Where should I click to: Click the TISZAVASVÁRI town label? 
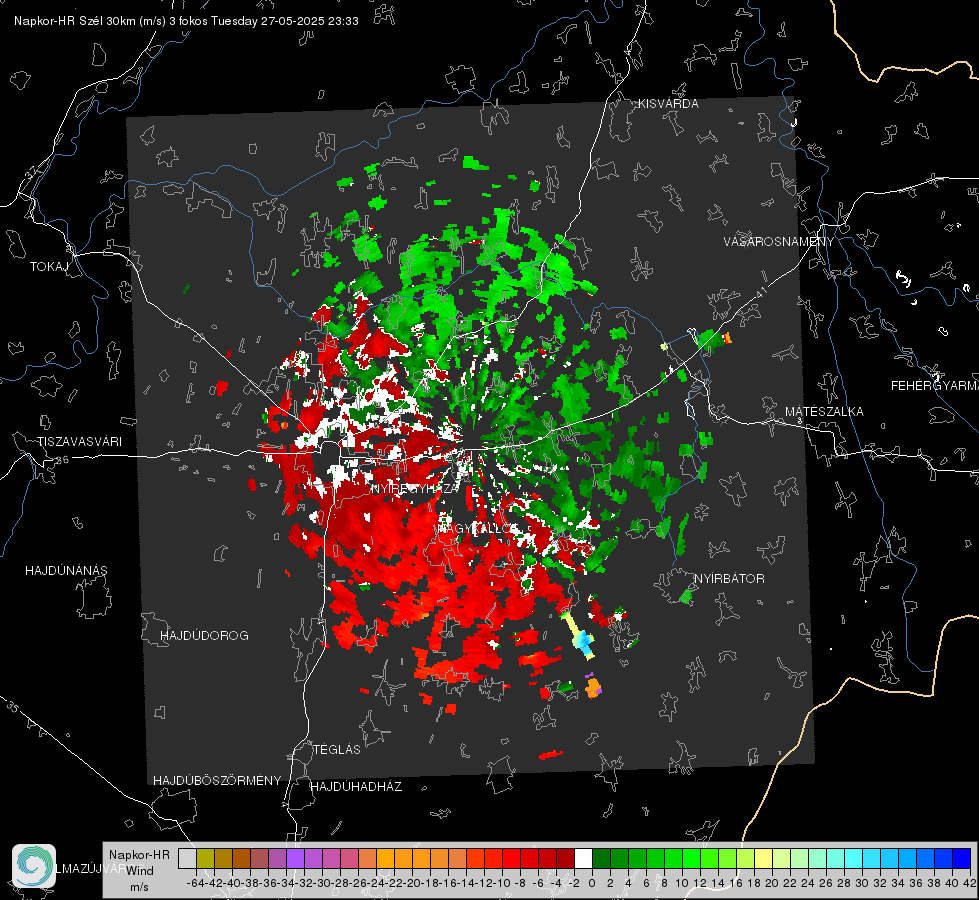coord(80,442)
